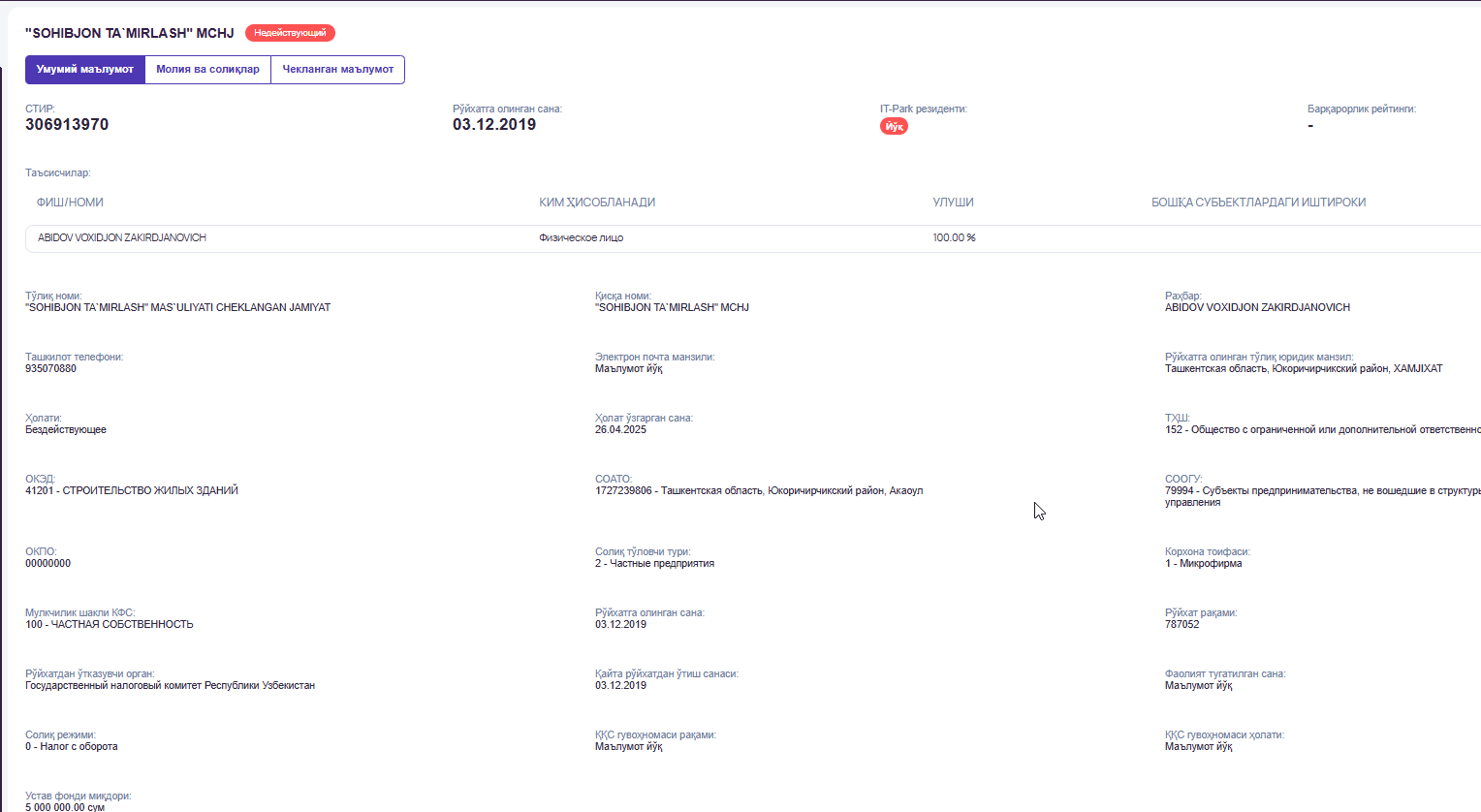This screenshot has width=1481, height=812.
Task: Click the УЛУШИ column header
Action: pyautogui.click(x=953, y=203)
